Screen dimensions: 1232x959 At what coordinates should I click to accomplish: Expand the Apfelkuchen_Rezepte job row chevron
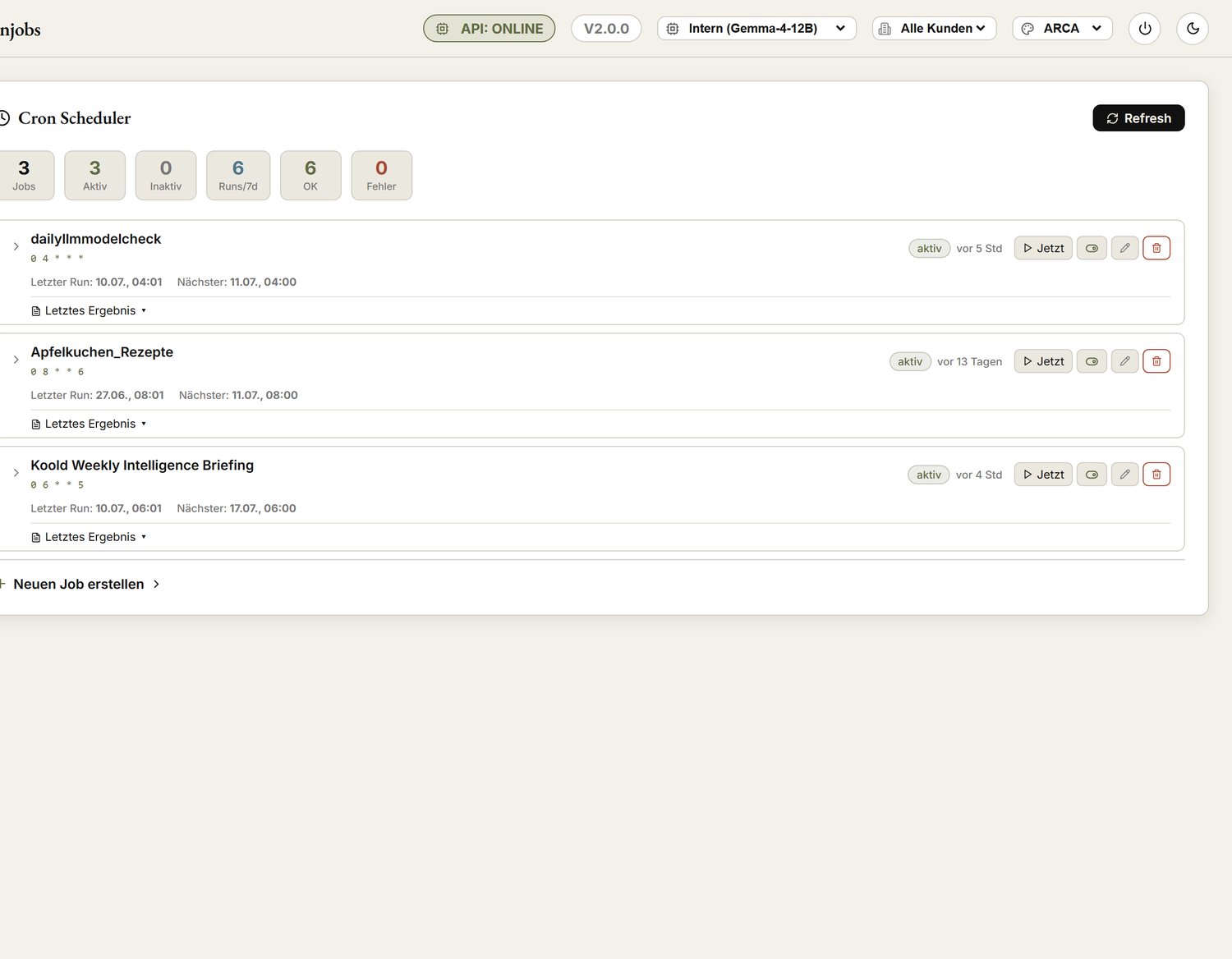pos(16,360)
